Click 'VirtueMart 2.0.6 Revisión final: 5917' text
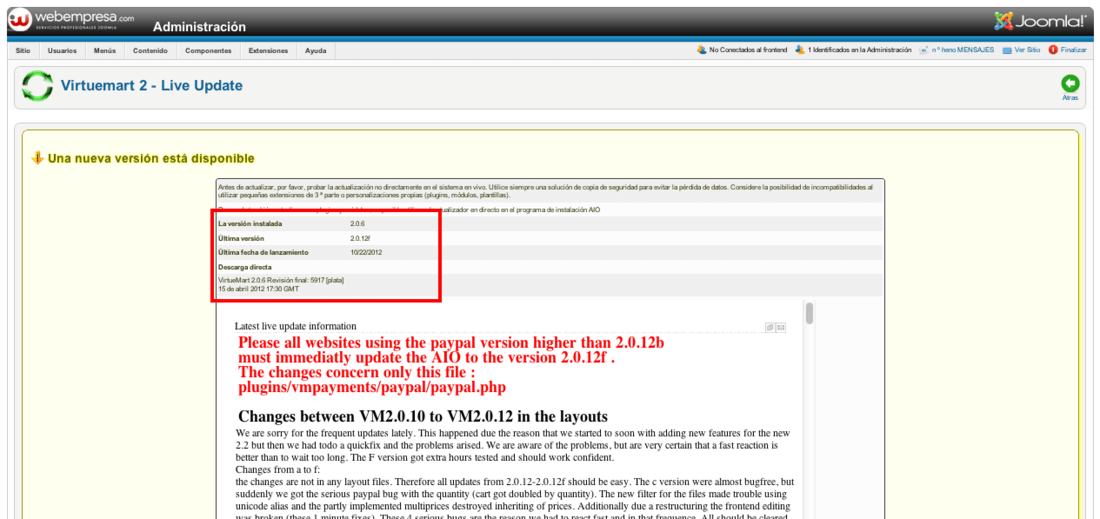The height and width of the screenshot is (519, 1100). [281, 280]
